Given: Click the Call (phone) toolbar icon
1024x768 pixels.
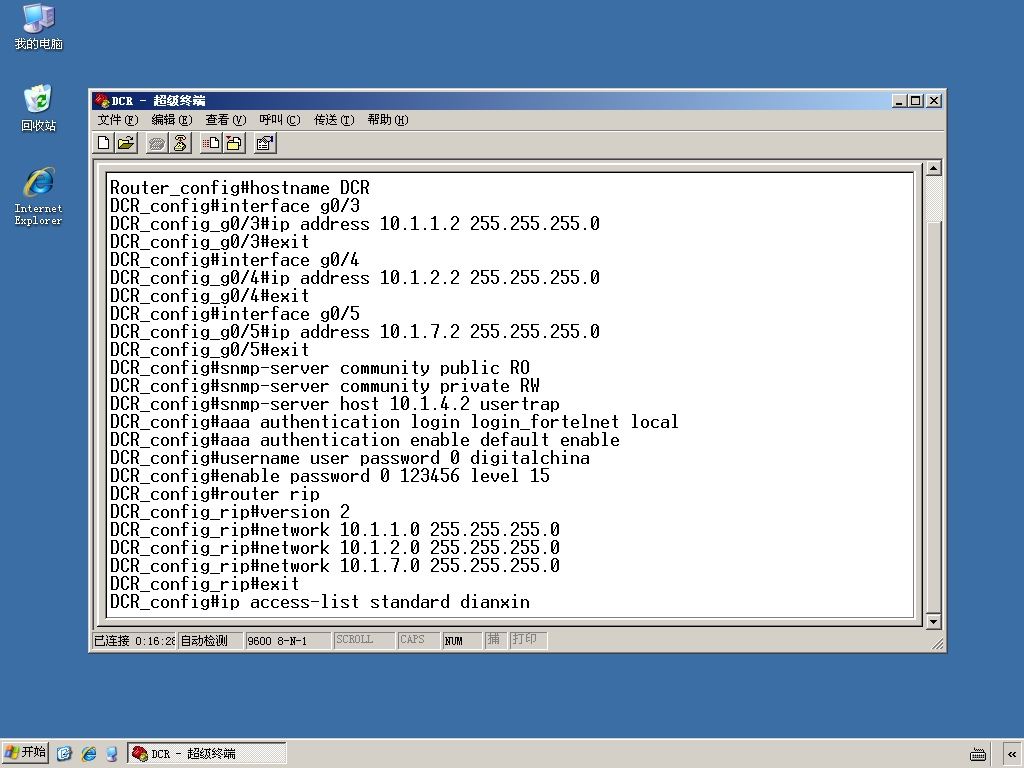Looking at the screenshot, I should point(157,143).
